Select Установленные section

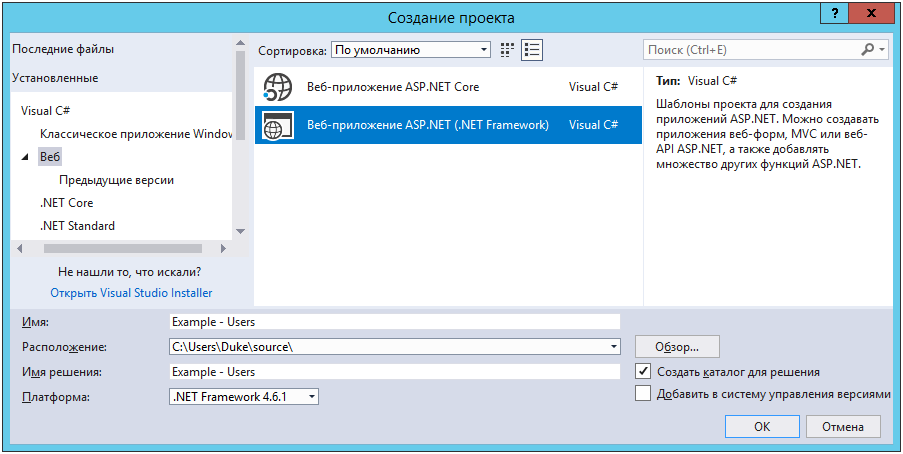[55, 78]
